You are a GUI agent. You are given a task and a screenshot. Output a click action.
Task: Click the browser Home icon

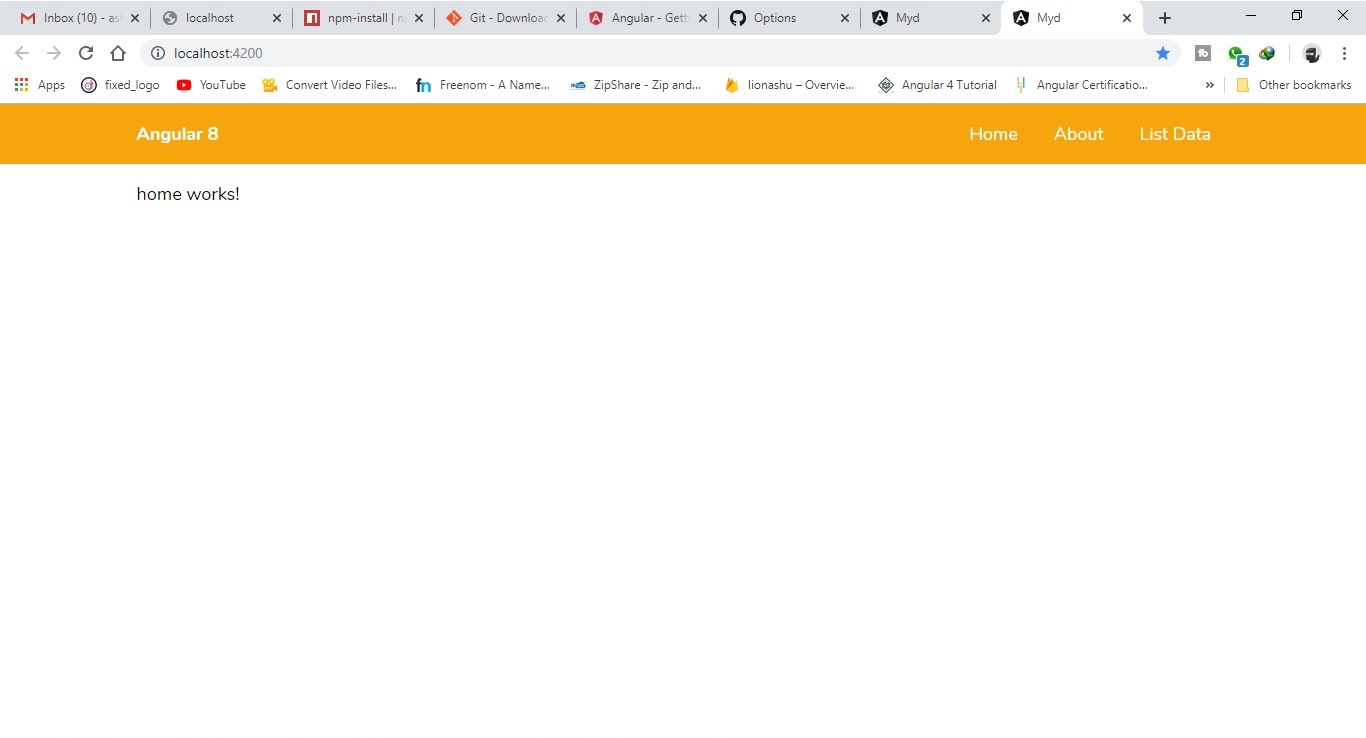coord(118,53)
